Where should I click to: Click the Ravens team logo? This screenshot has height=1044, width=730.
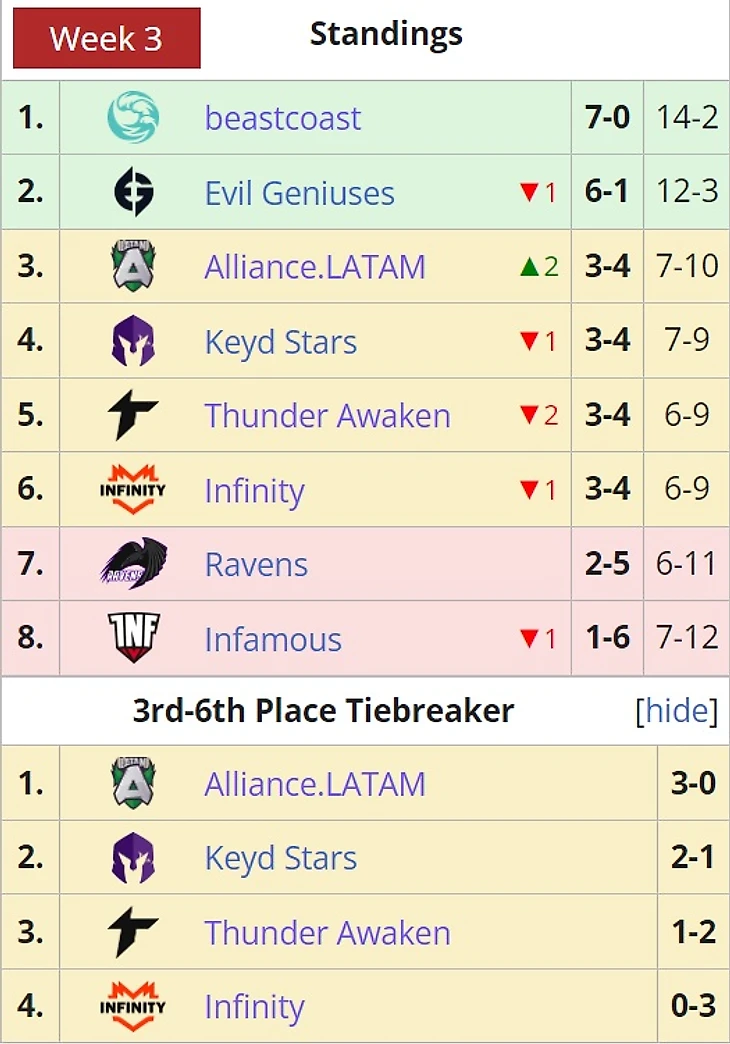pyautogui.click(x=133, y=564)
